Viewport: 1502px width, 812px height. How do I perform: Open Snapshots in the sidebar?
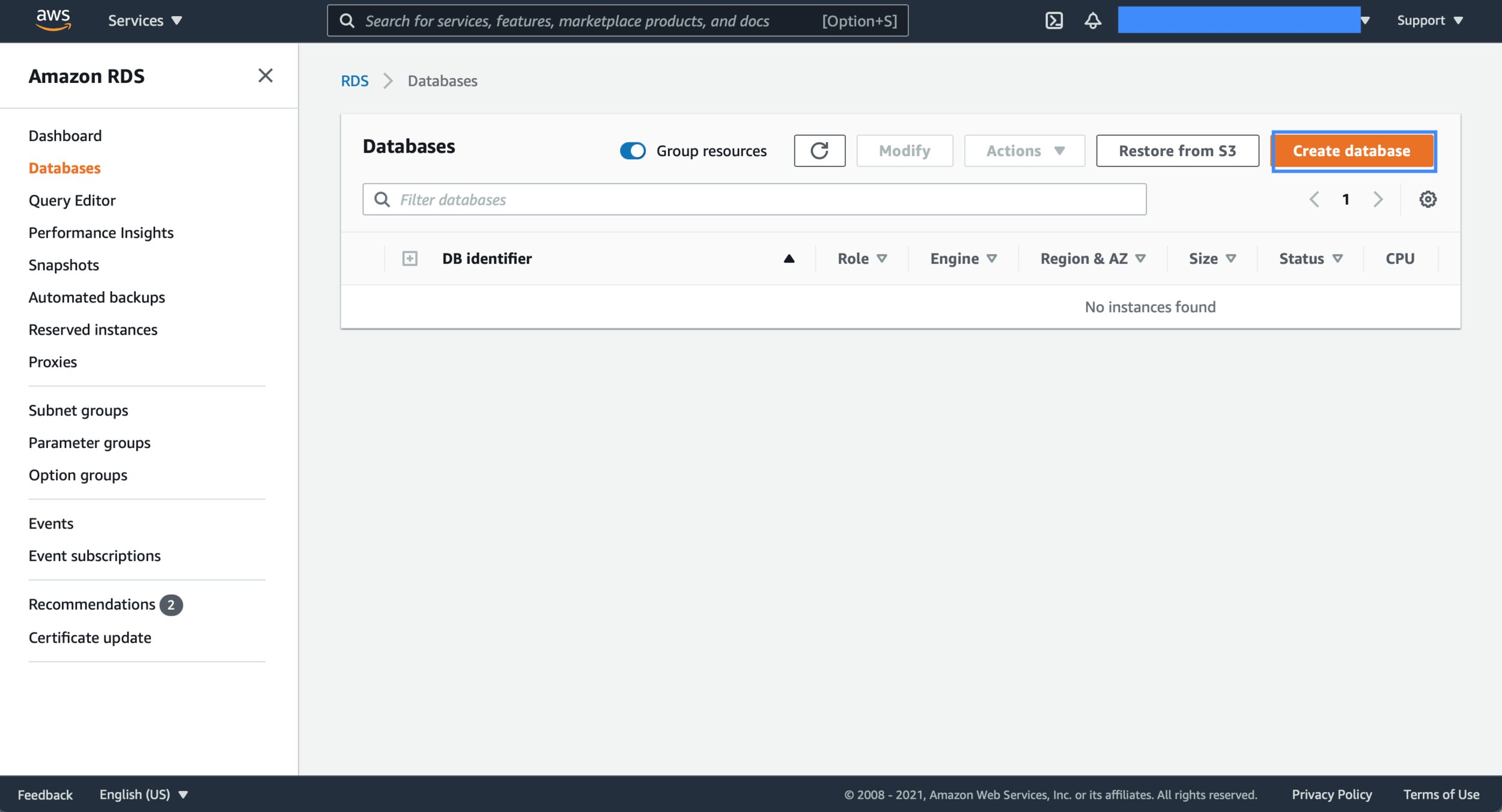coord(64,265)
